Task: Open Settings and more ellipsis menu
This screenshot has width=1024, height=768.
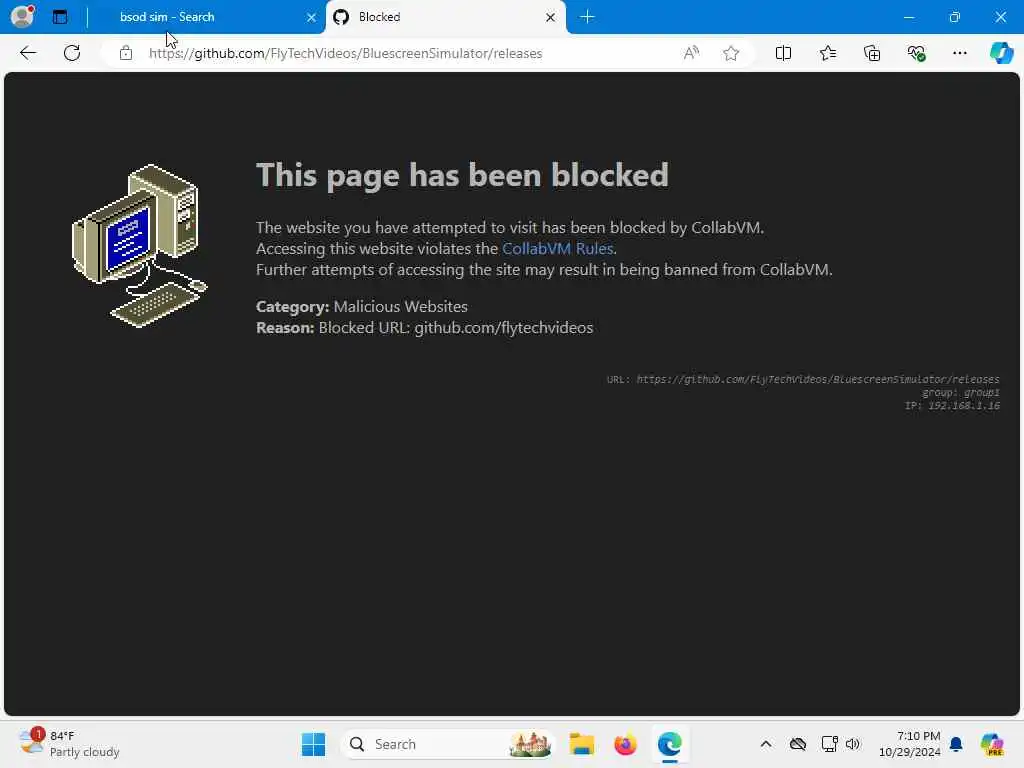Action: [959, 53]
